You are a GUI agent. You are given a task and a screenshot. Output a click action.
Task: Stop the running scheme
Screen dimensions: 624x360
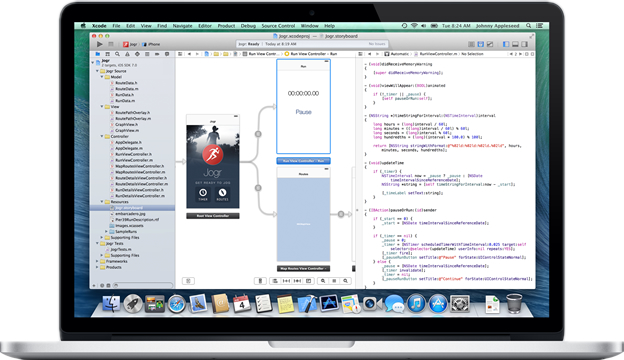pyautogui.click(x=111, y=44)
